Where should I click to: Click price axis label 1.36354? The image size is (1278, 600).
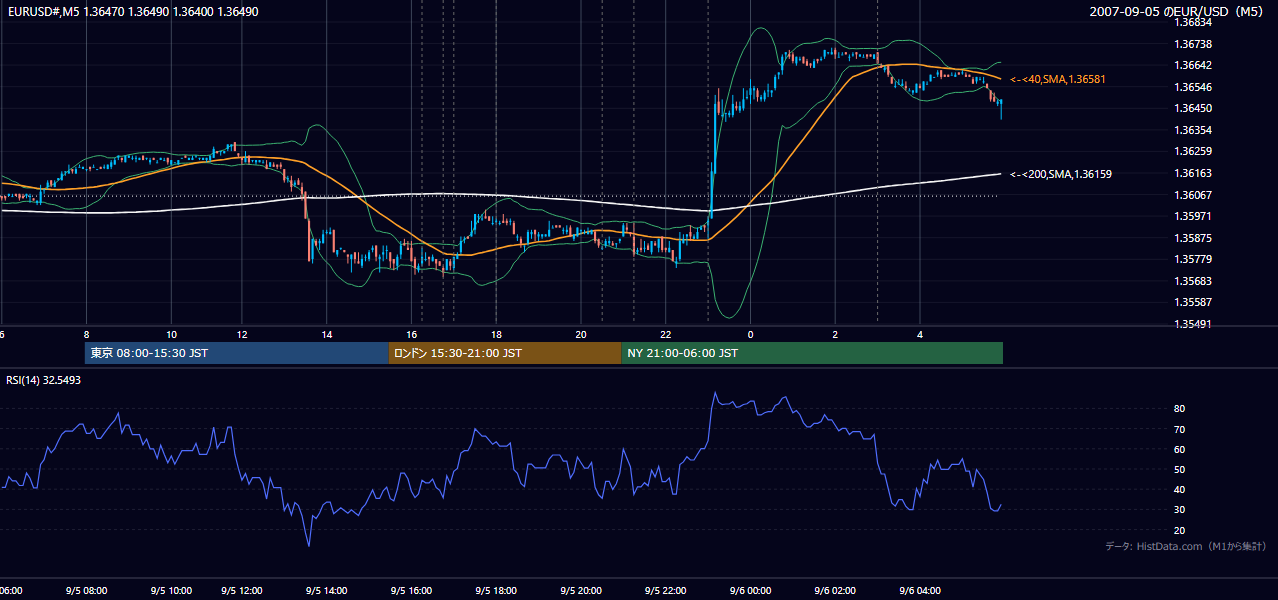tap(1192, 130)
